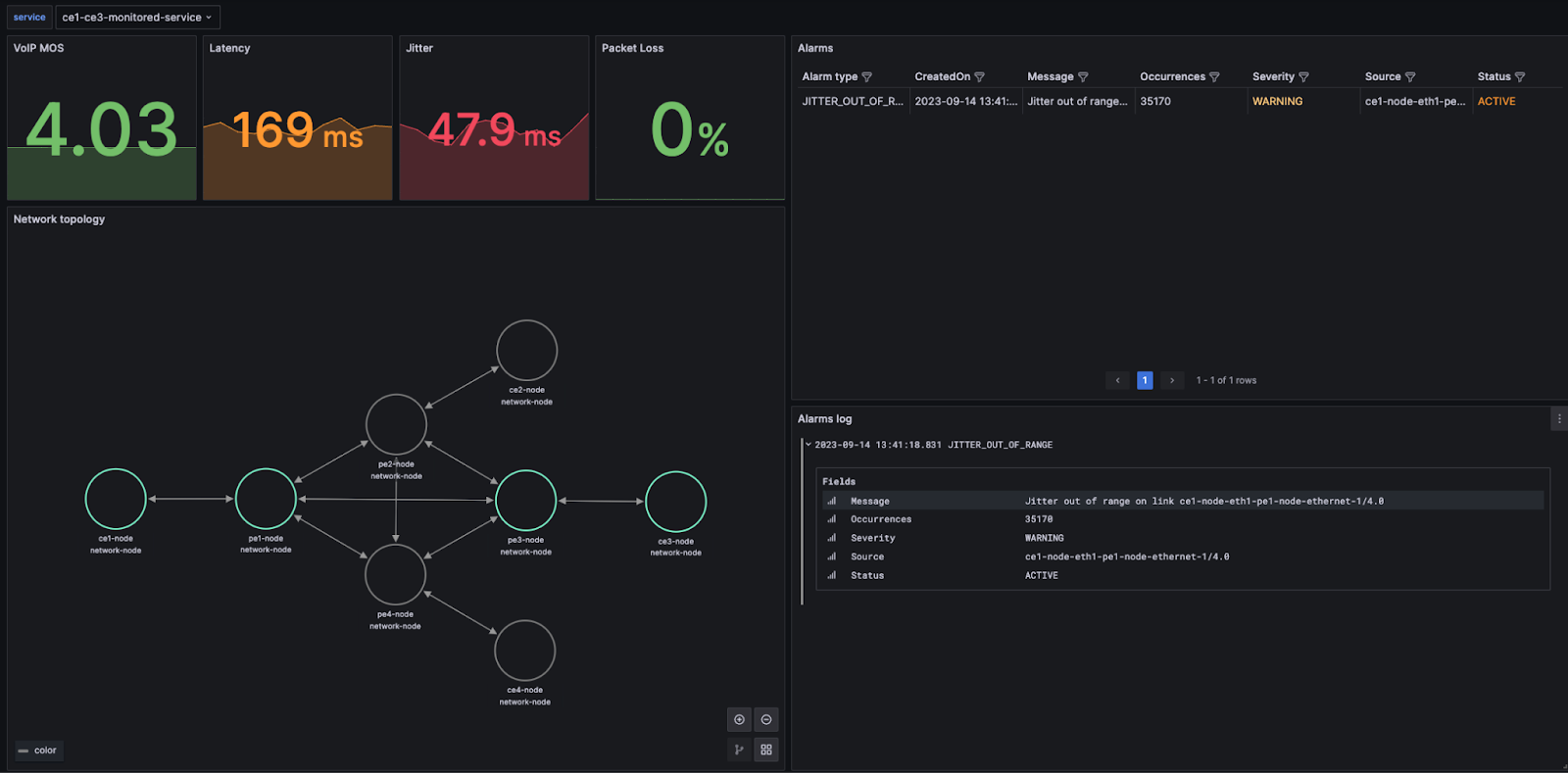Click the ACTIVE status table cell

tap(1496, 101)
